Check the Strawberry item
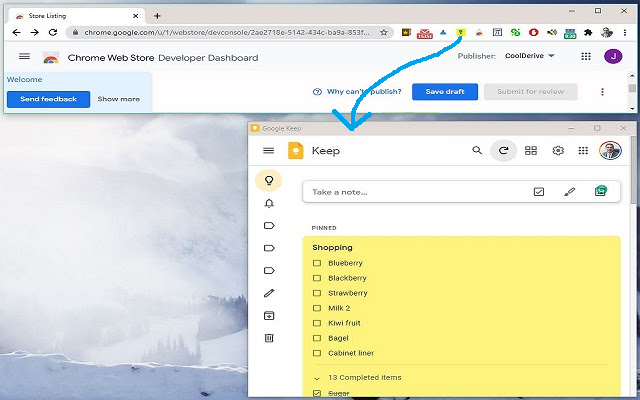Image resolution: width=640 pixels, height=400 pixels. point(317,293)
